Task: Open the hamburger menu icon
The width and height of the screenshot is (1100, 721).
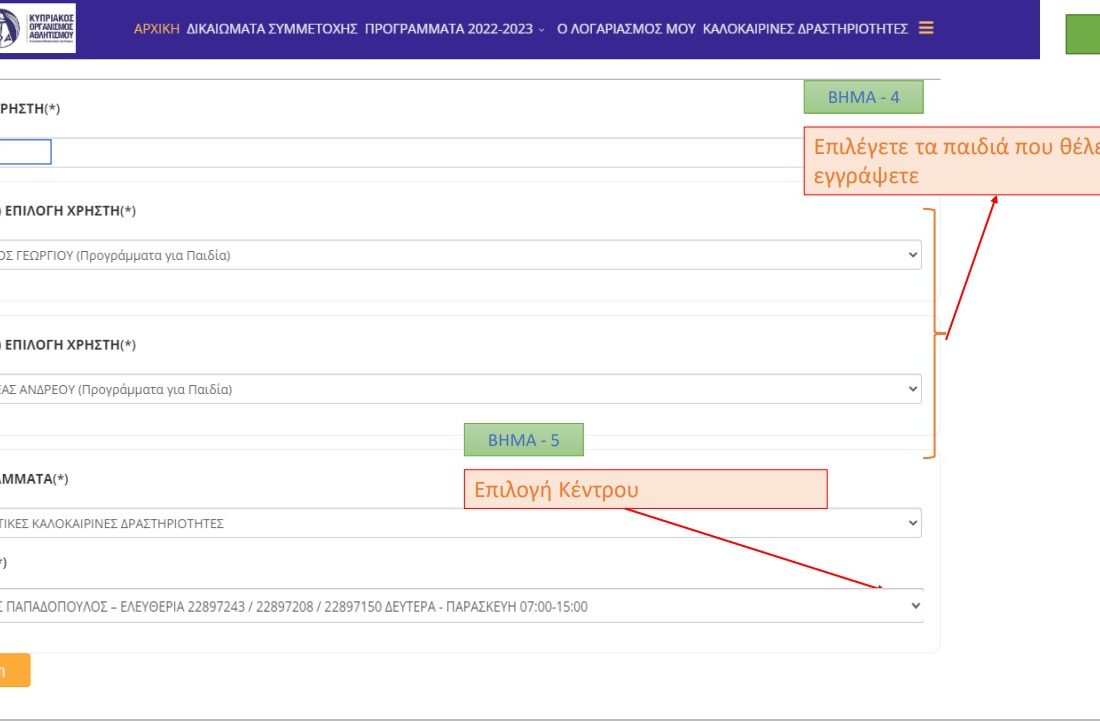Action: pyautogui.click(x=926, y=28)
